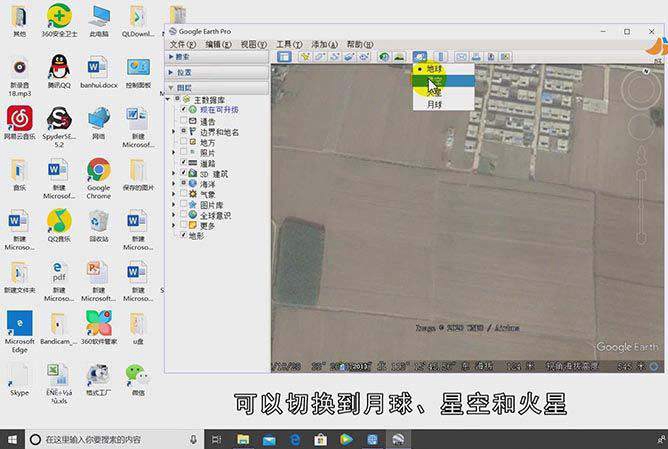Expand the 位置 panel

pos(216,72)
